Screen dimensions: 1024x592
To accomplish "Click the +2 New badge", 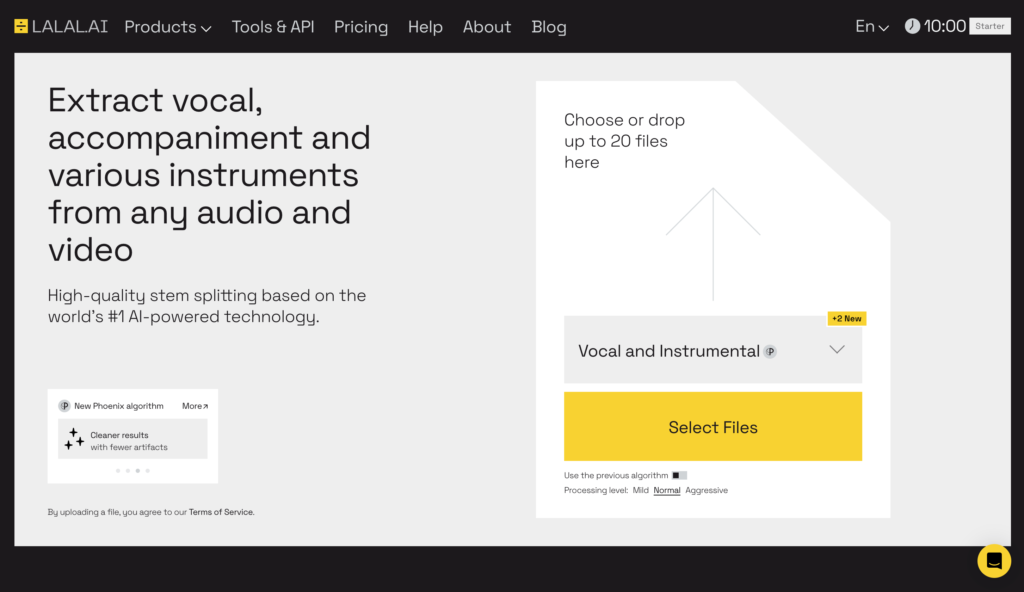I will click(x=846, y=319).
